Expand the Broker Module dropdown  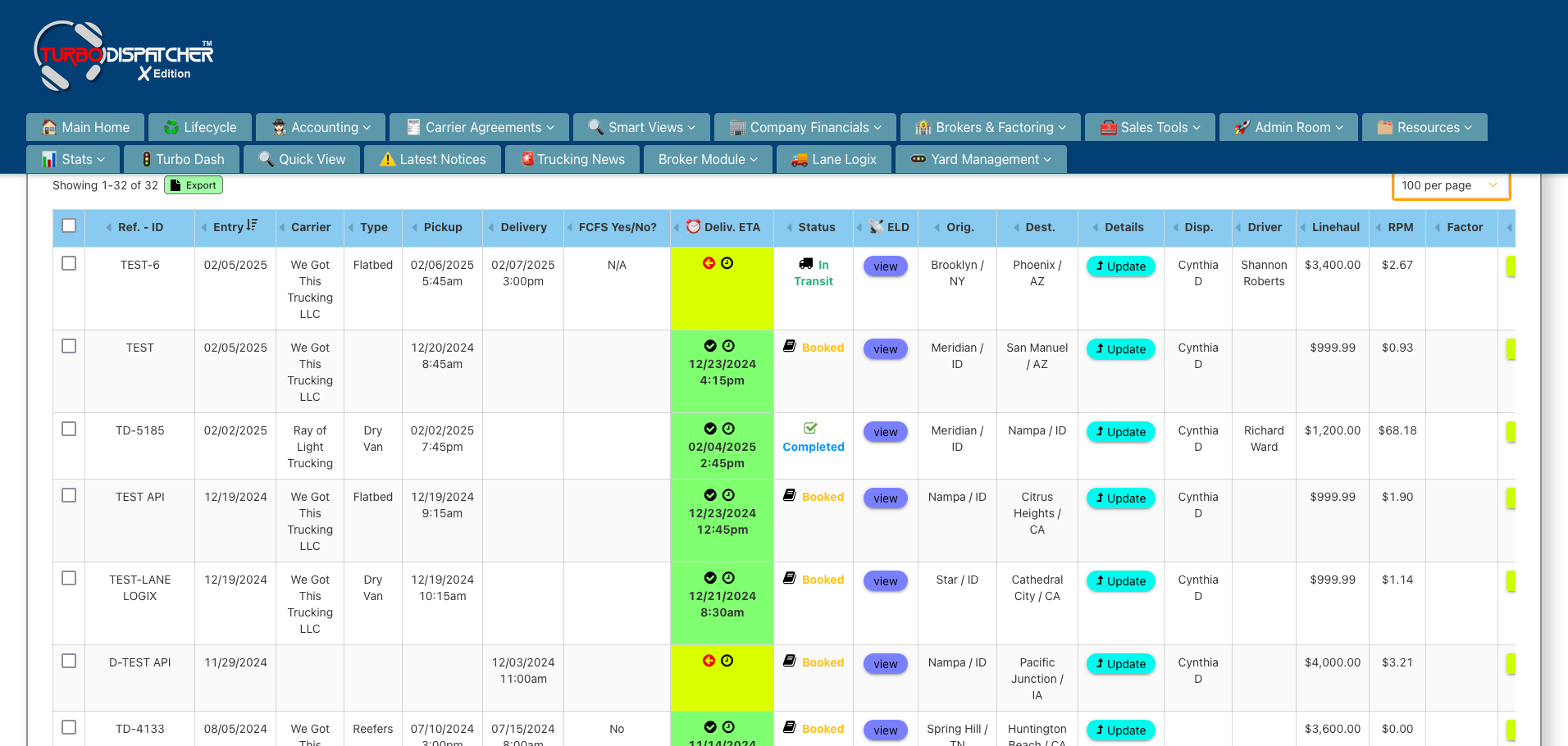pyautogui.click(x=707, y=159)
